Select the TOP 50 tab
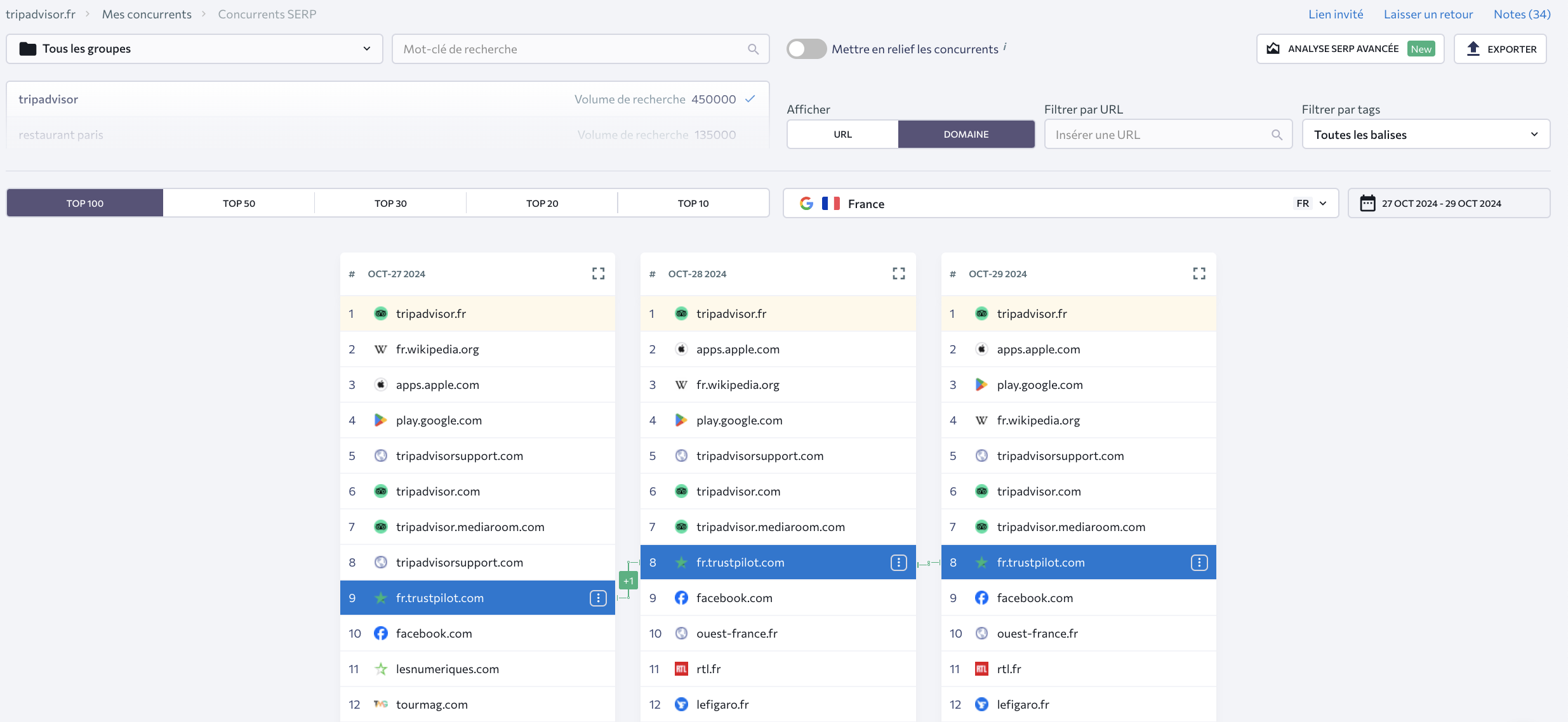Viewport: 1568px width, 722px height. click(239, 203)
